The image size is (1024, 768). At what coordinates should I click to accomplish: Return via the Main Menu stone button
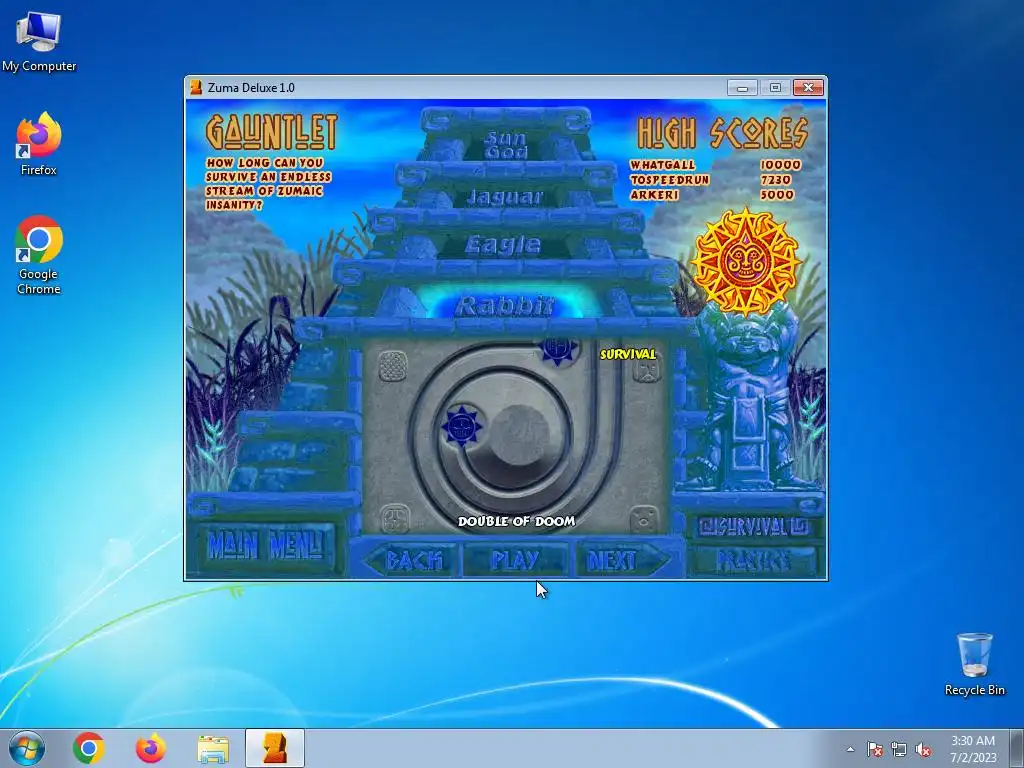pos(266,545)
